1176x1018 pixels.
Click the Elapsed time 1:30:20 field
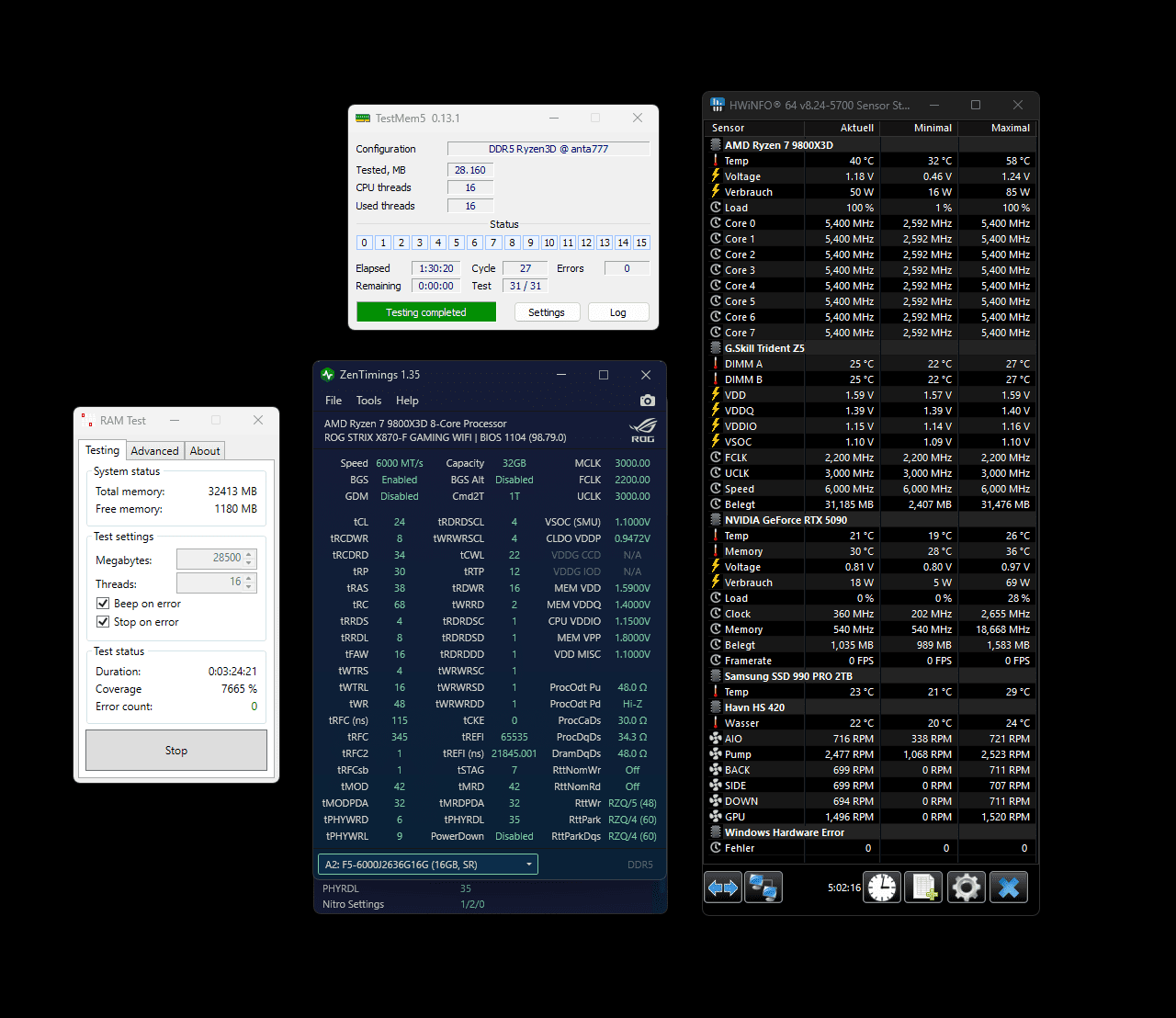pos(436,268)
